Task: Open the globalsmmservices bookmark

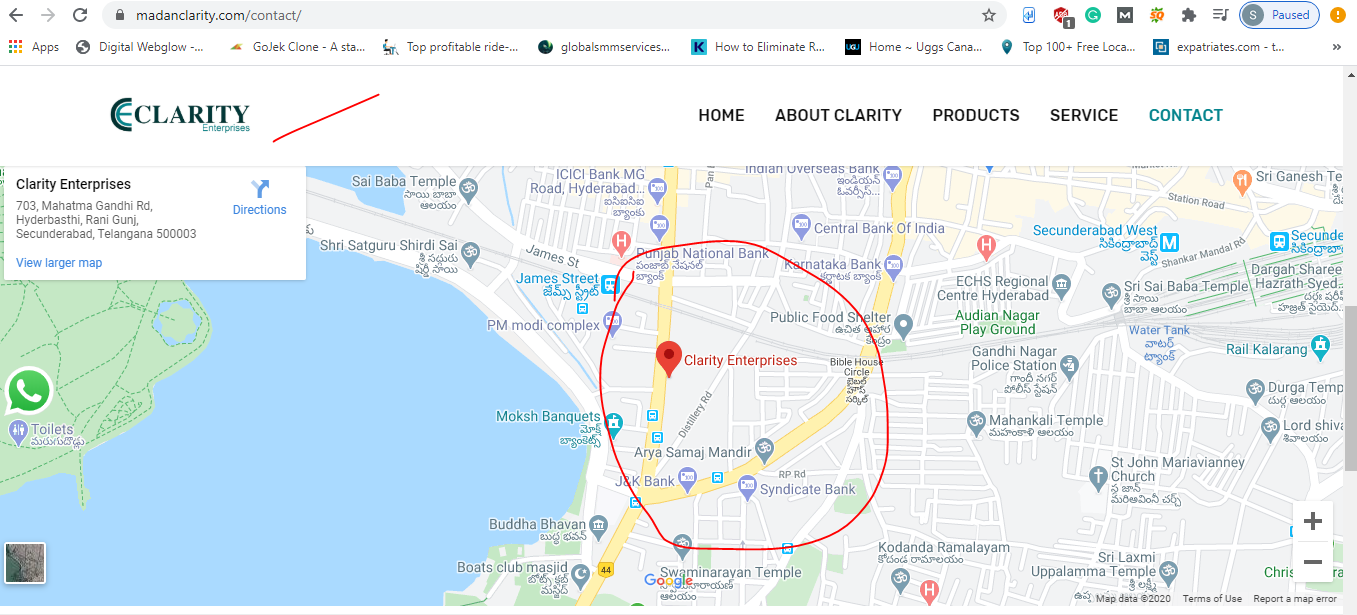Action: [606, 47]
